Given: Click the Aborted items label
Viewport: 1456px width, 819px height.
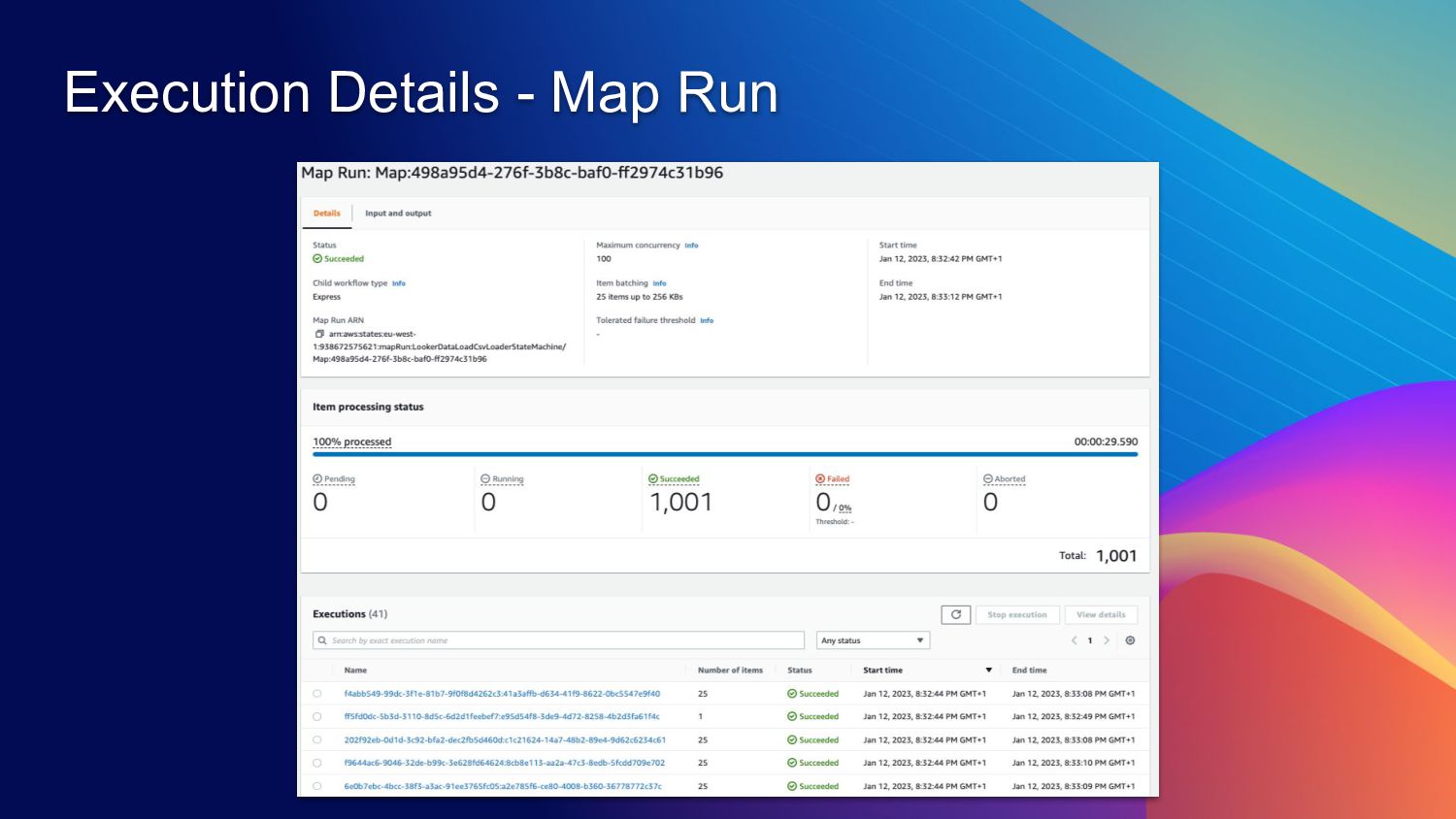Looking at the screenshot, I should pyautogui.click(x=1005, y=479).
